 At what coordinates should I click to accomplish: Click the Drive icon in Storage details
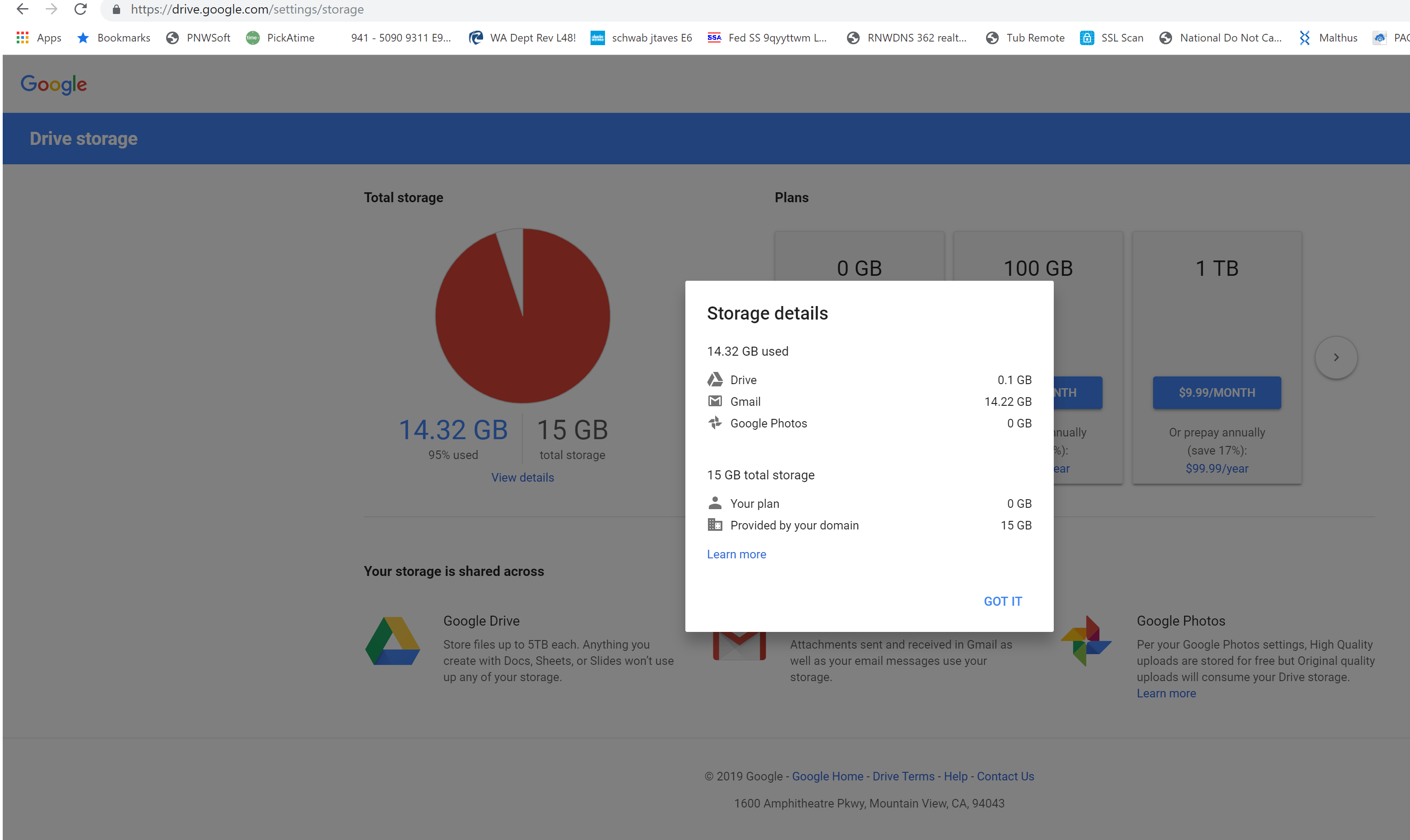(715, 379)
